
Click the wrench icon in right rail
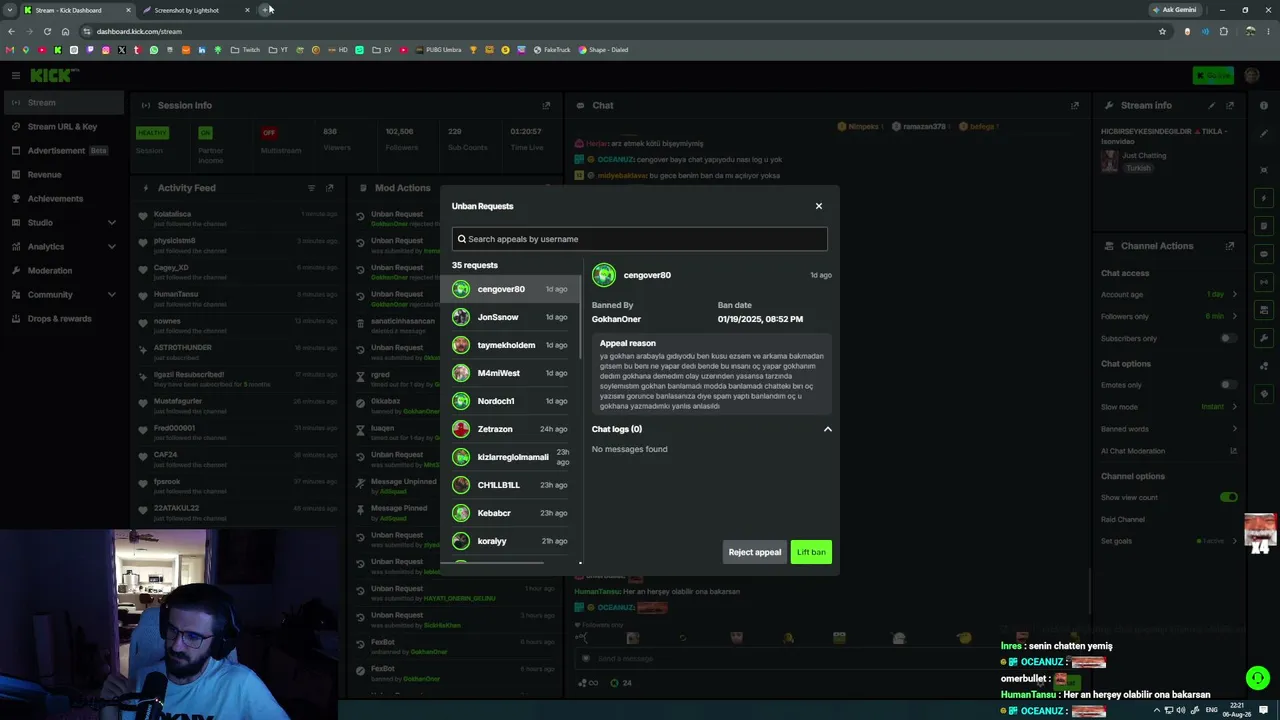click(x=1265, y=338)
